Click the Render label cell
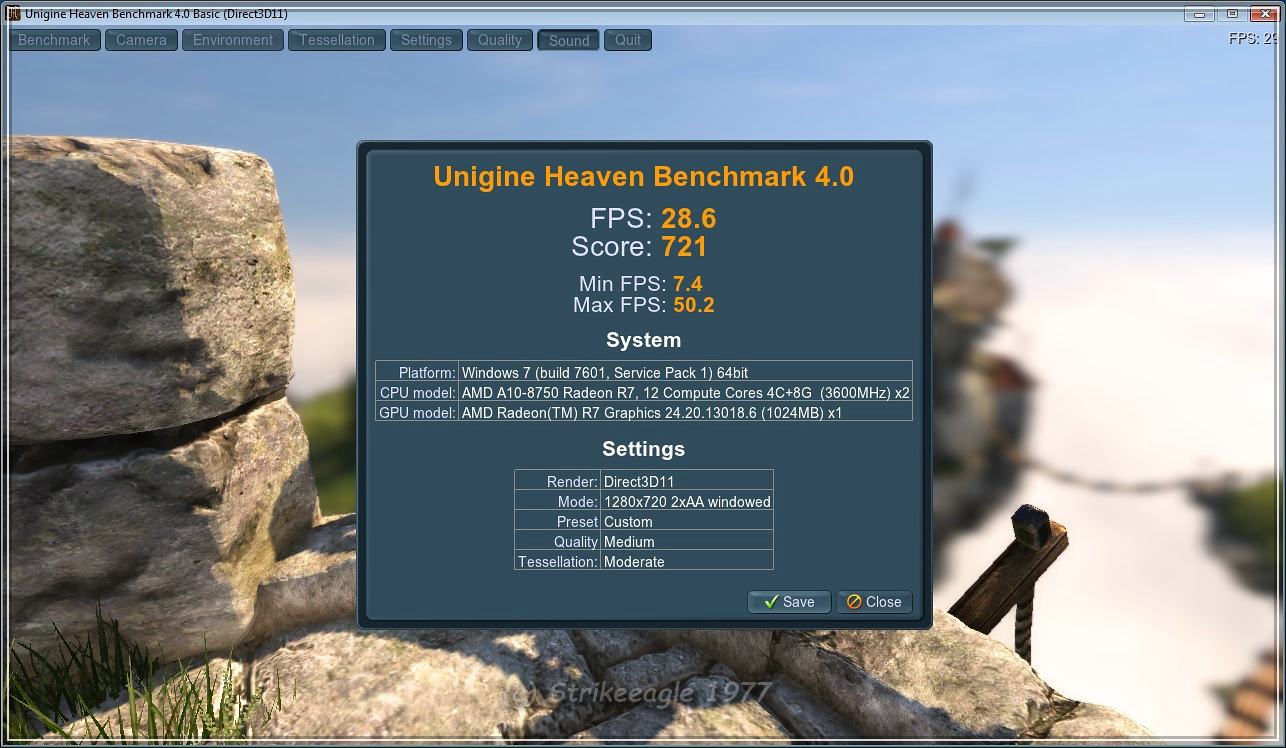1286x748 pixels. 557,481
